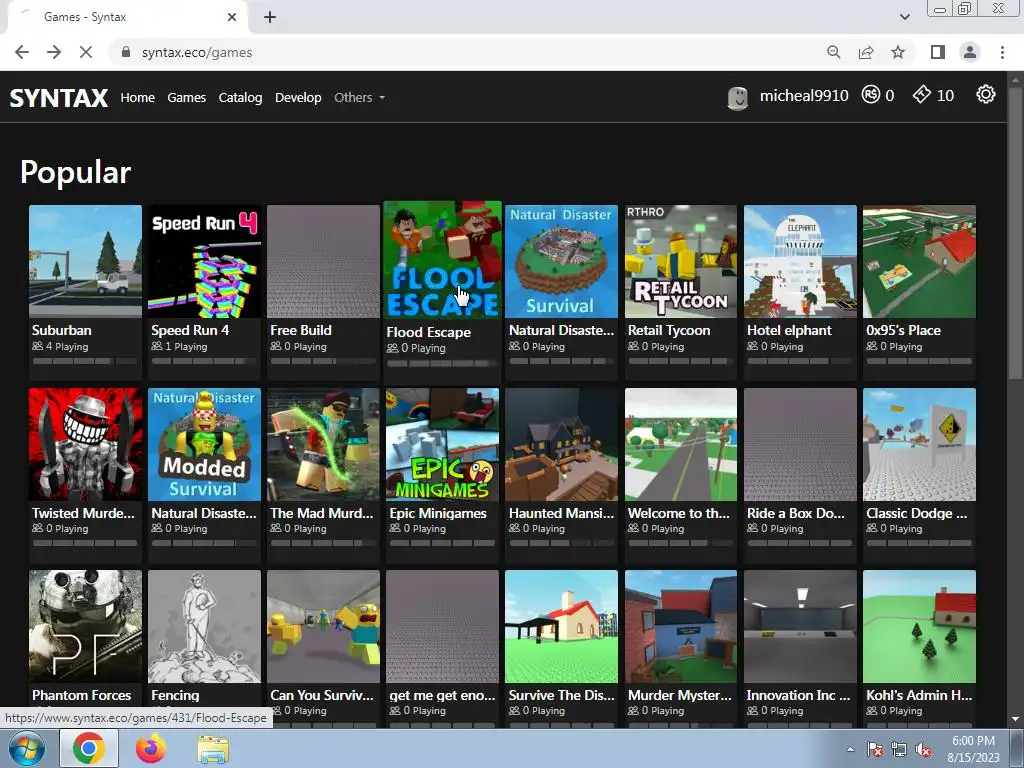Go back with browser back arrow
The image size is (1024, 768).
pos(22,52)
